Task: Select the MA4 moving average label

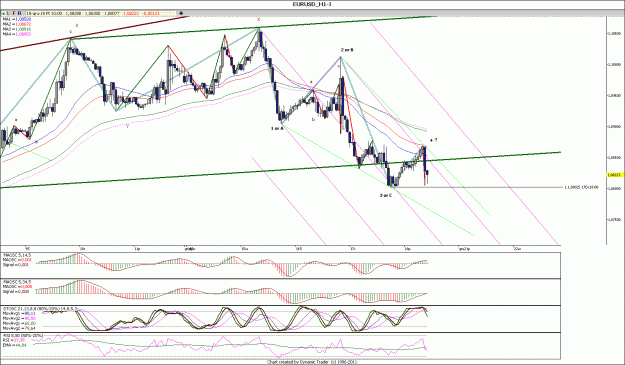Action: point(17,34)
